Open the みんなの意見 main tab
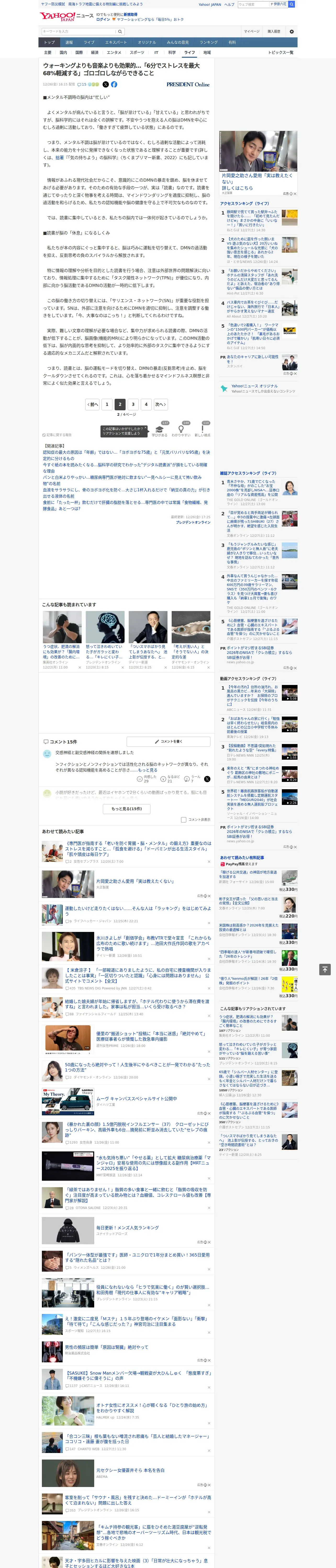 pyautogui.click(x=177, y=42)
